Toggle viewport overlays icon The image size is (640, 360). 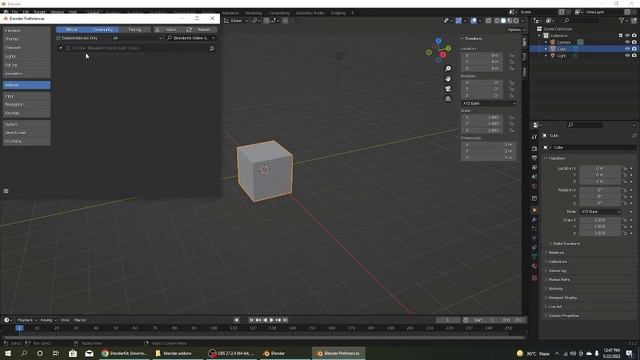click(473, 20)
